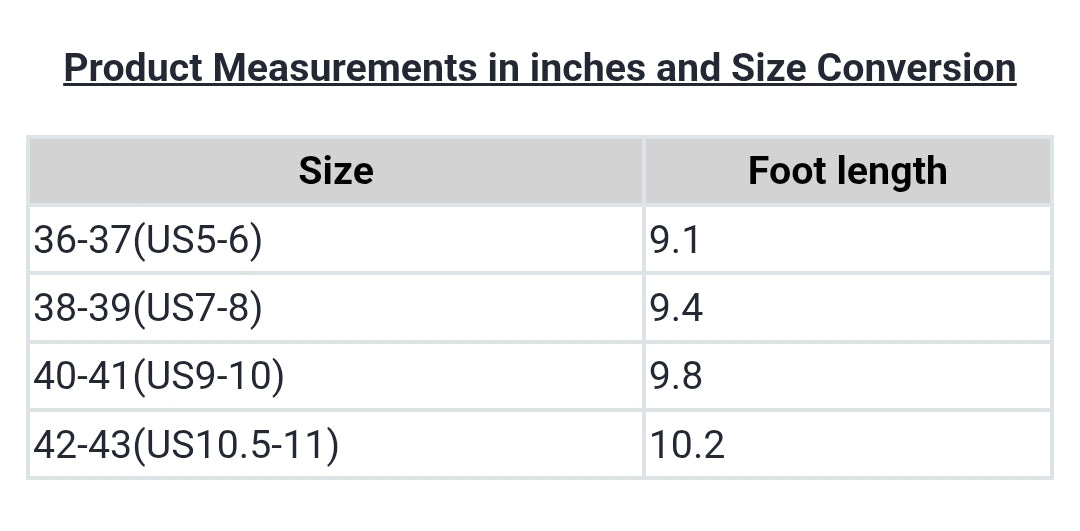Select the 9.4 foot length value
Screen dimensions: 1080x531
pyautogui.click(x=677, y=308)
